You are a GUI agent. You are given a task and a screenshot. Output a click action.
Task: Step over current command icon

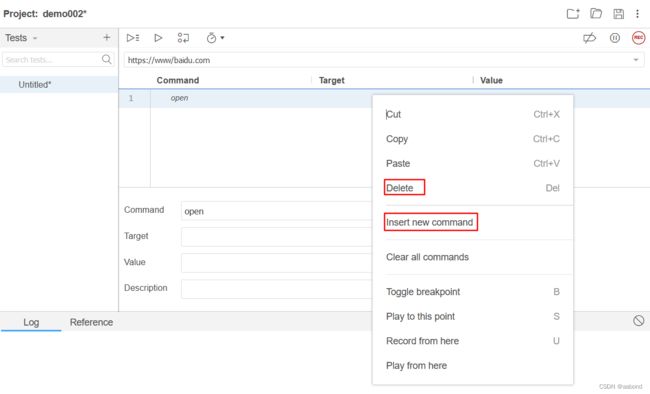coord(183,38)
